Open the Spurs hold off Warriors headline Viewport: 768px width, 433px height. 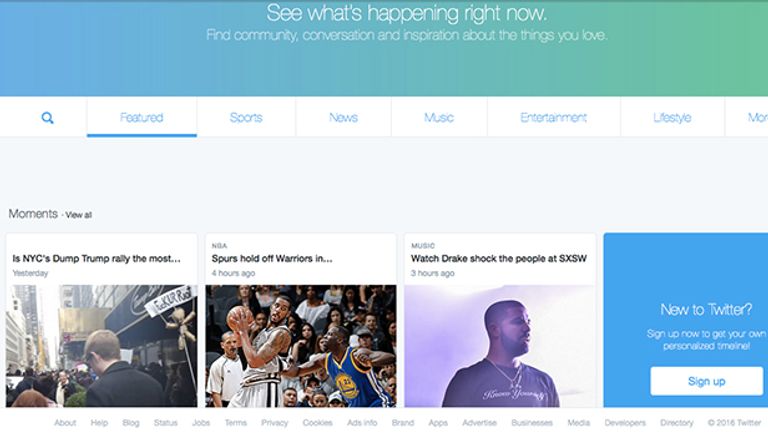[x=272, y=259]
